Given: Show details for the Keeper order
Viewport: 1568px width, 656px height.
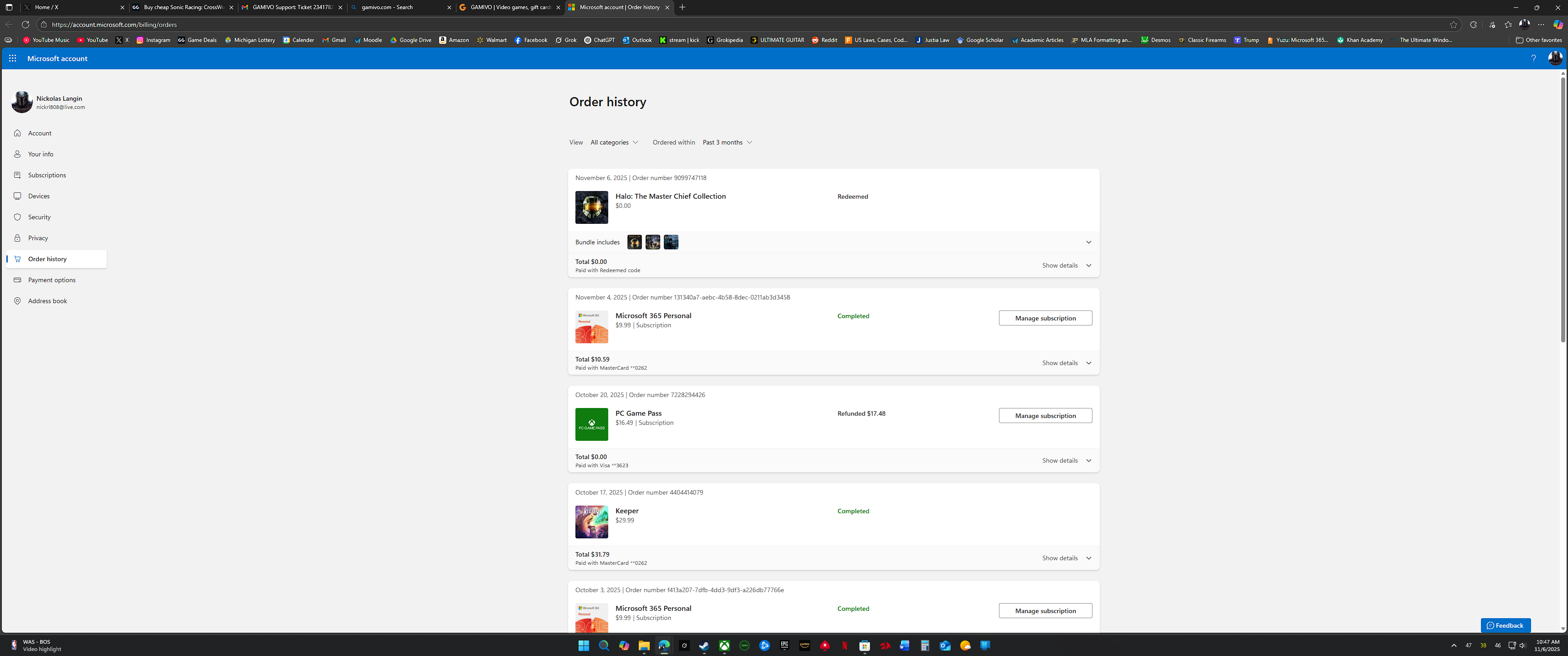Looking at the screenshot, I should tap(1060, 558).
